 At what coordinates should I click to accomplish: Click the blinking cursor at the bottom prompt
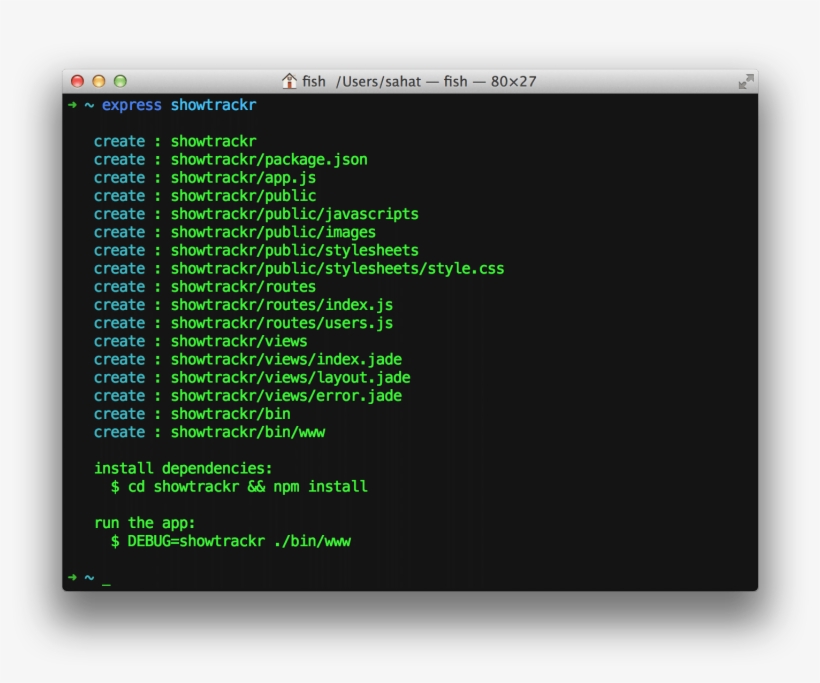click(x=106, y=578)
